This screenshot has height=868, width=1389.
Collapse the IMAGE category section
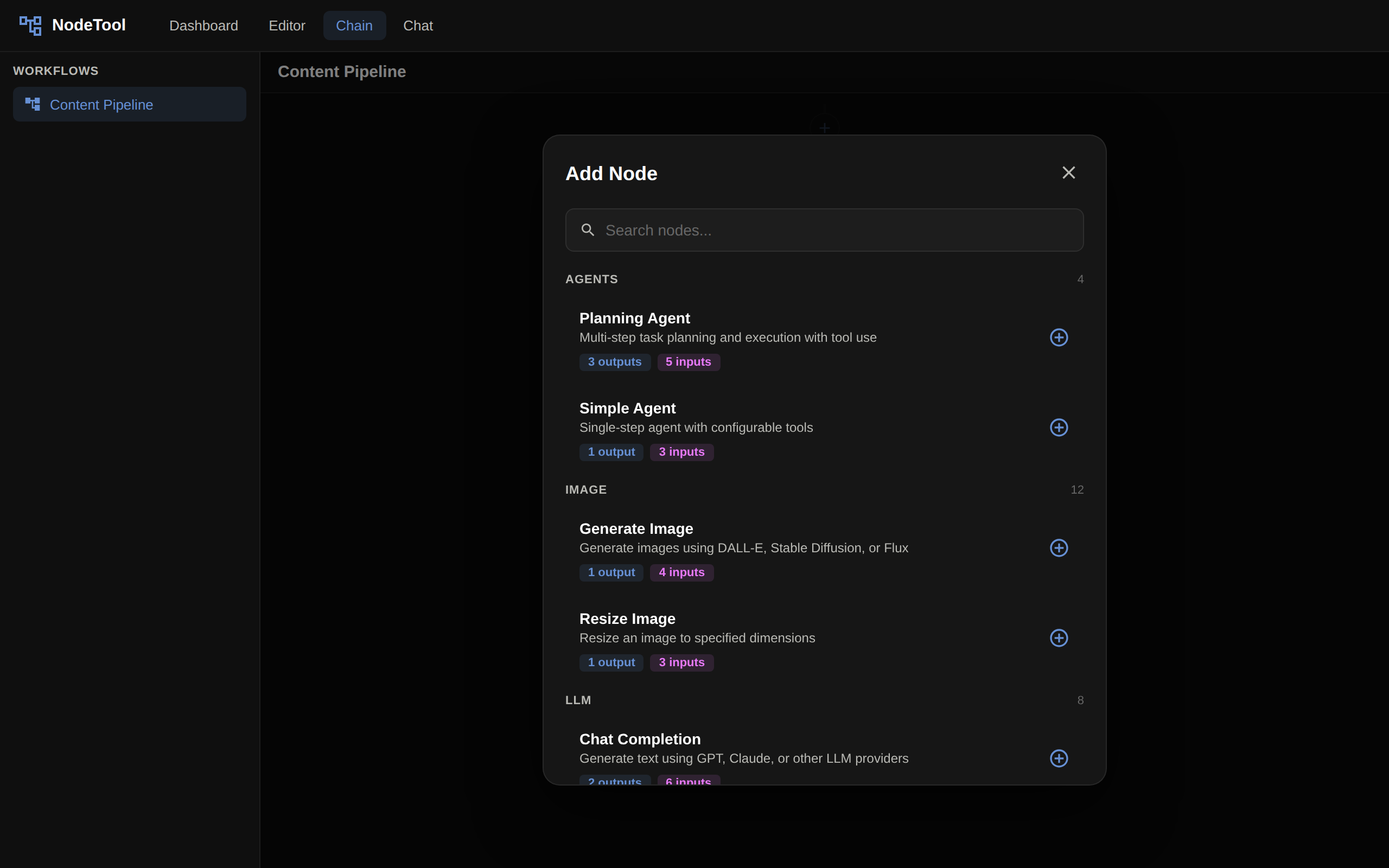(585, 489)
